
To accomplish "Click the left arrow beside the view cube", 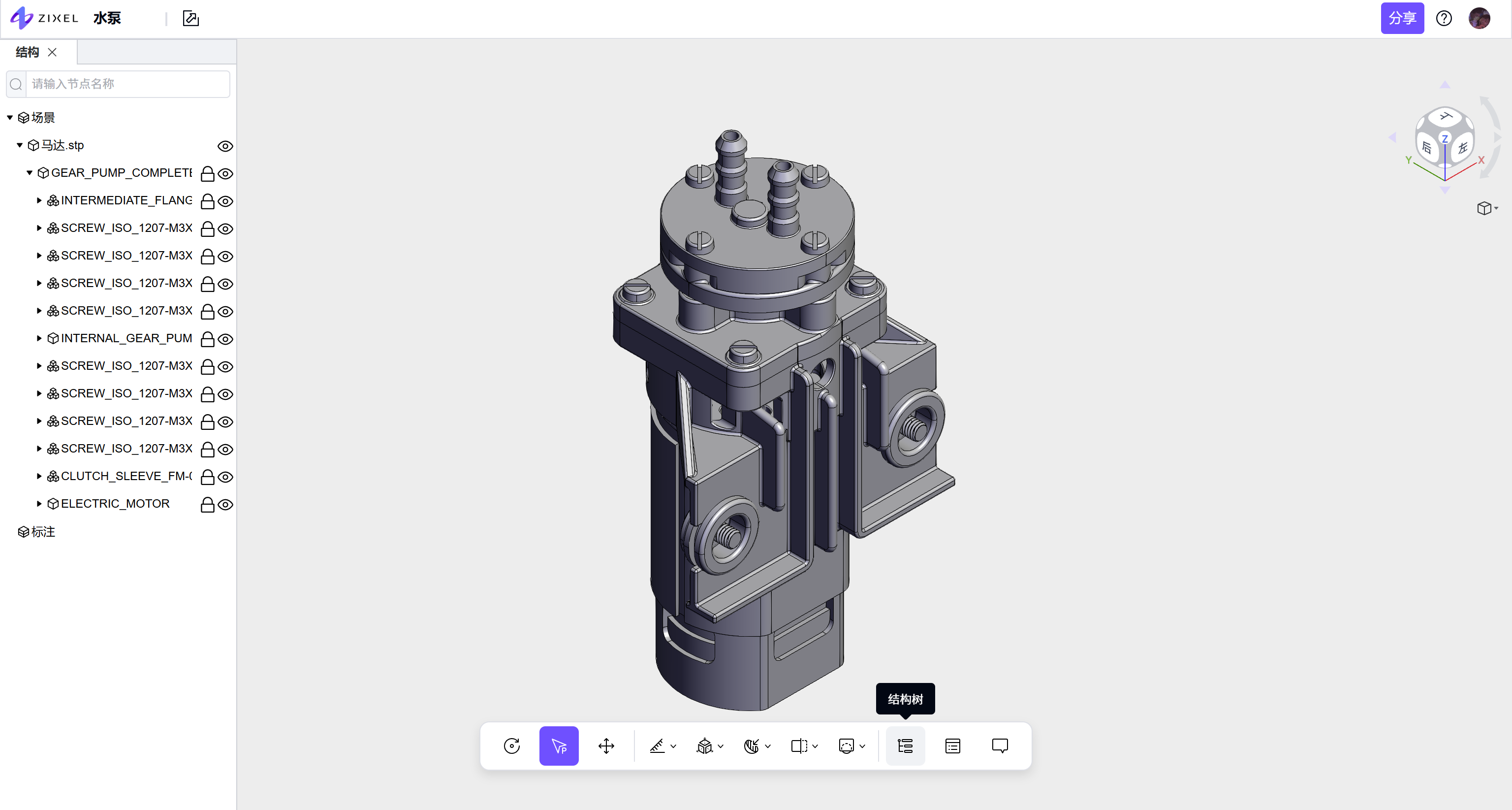I will click(1393, 137).
